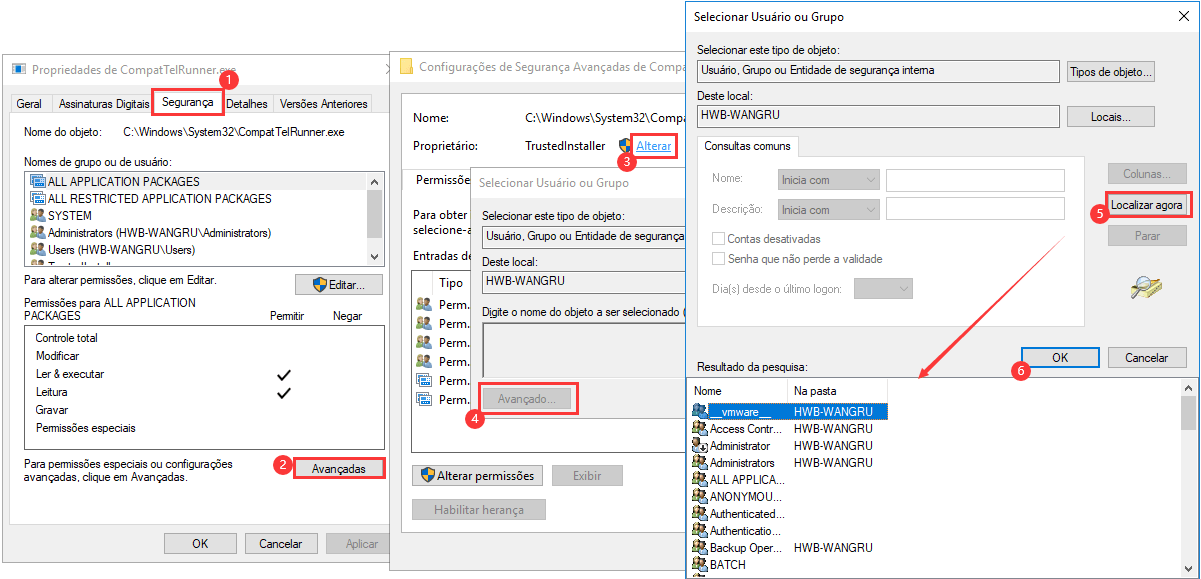The image size is (1201, 579).
Task: Click the SYSTEM group icon in list
Action: (38, 216)
